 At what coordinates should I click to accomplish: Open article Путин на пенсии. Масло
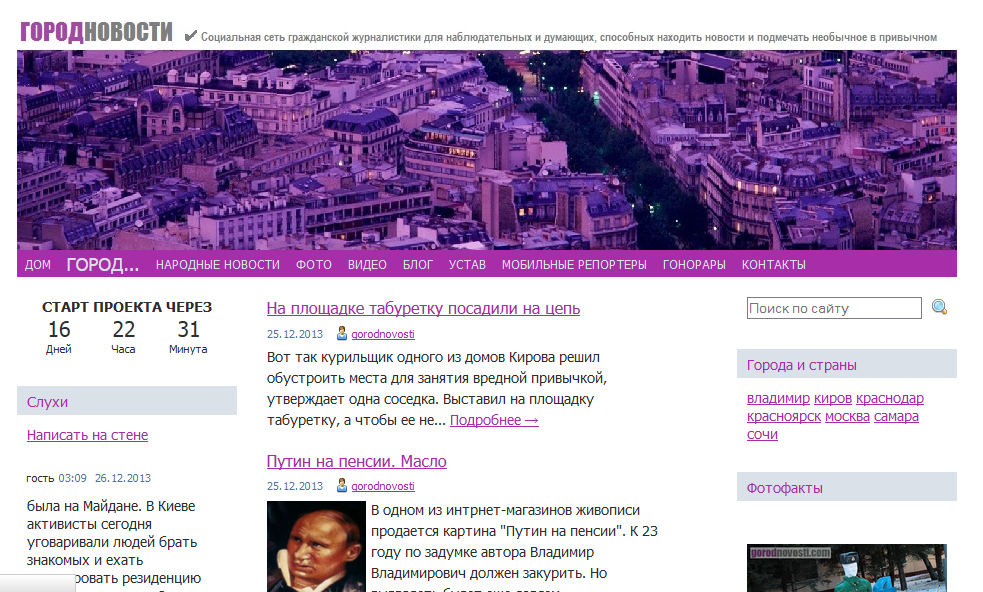point(357,462)
